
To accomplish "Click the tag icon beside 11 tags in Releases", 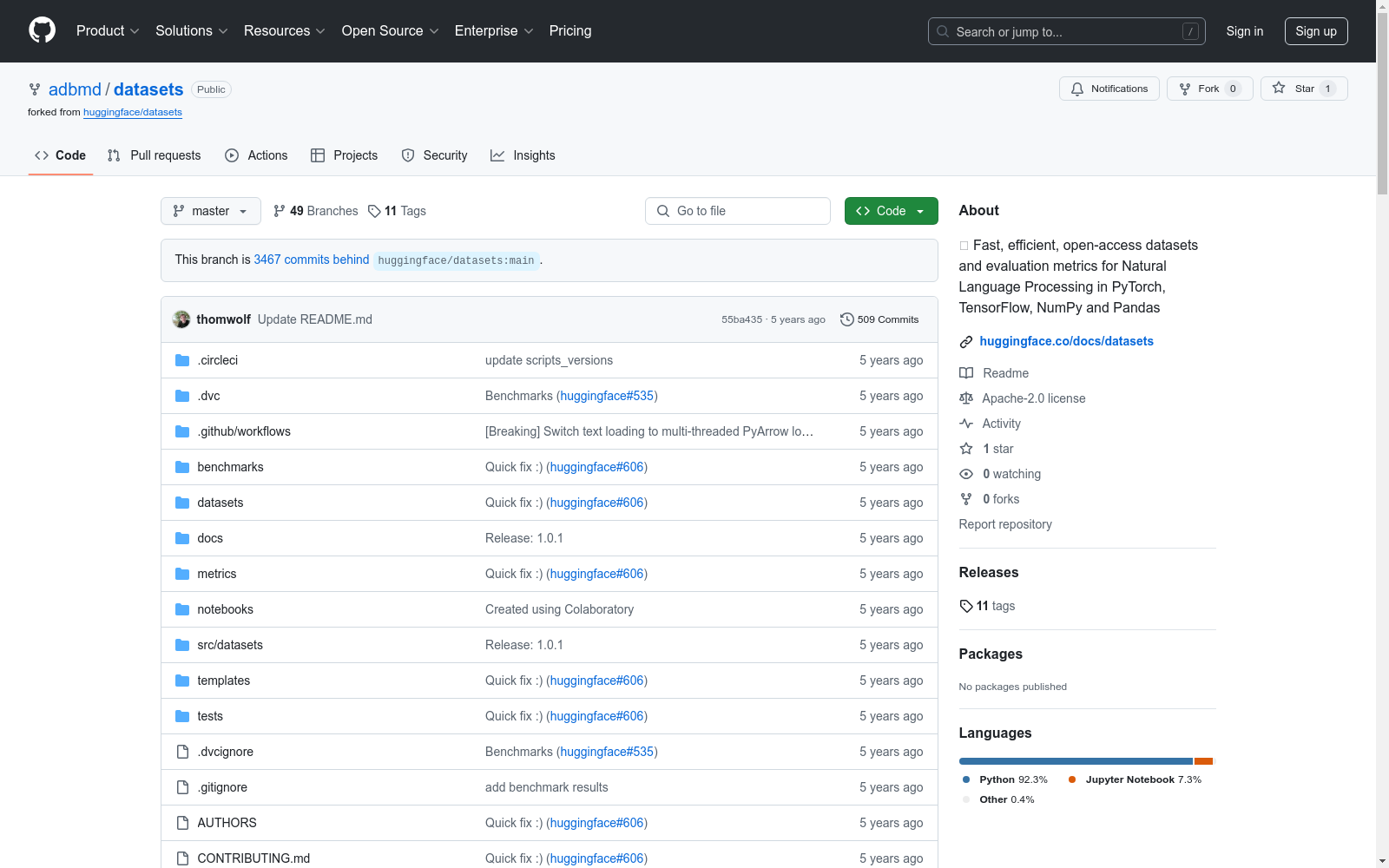I will pos(966,606).
